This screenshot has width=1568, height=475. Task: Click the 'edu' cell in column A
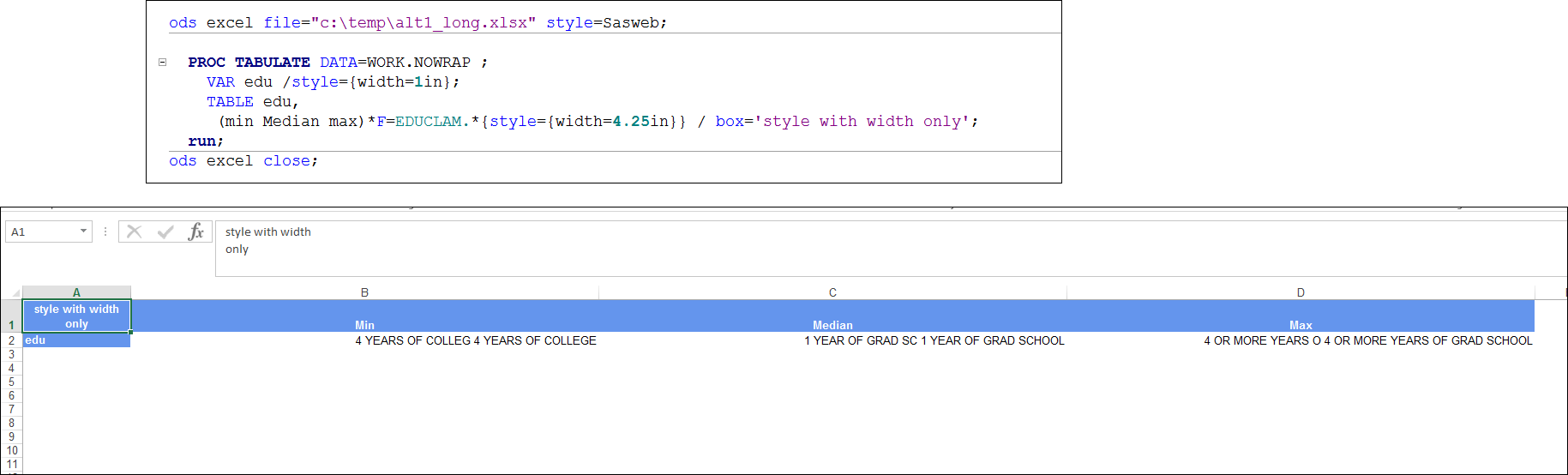(76, 340)
